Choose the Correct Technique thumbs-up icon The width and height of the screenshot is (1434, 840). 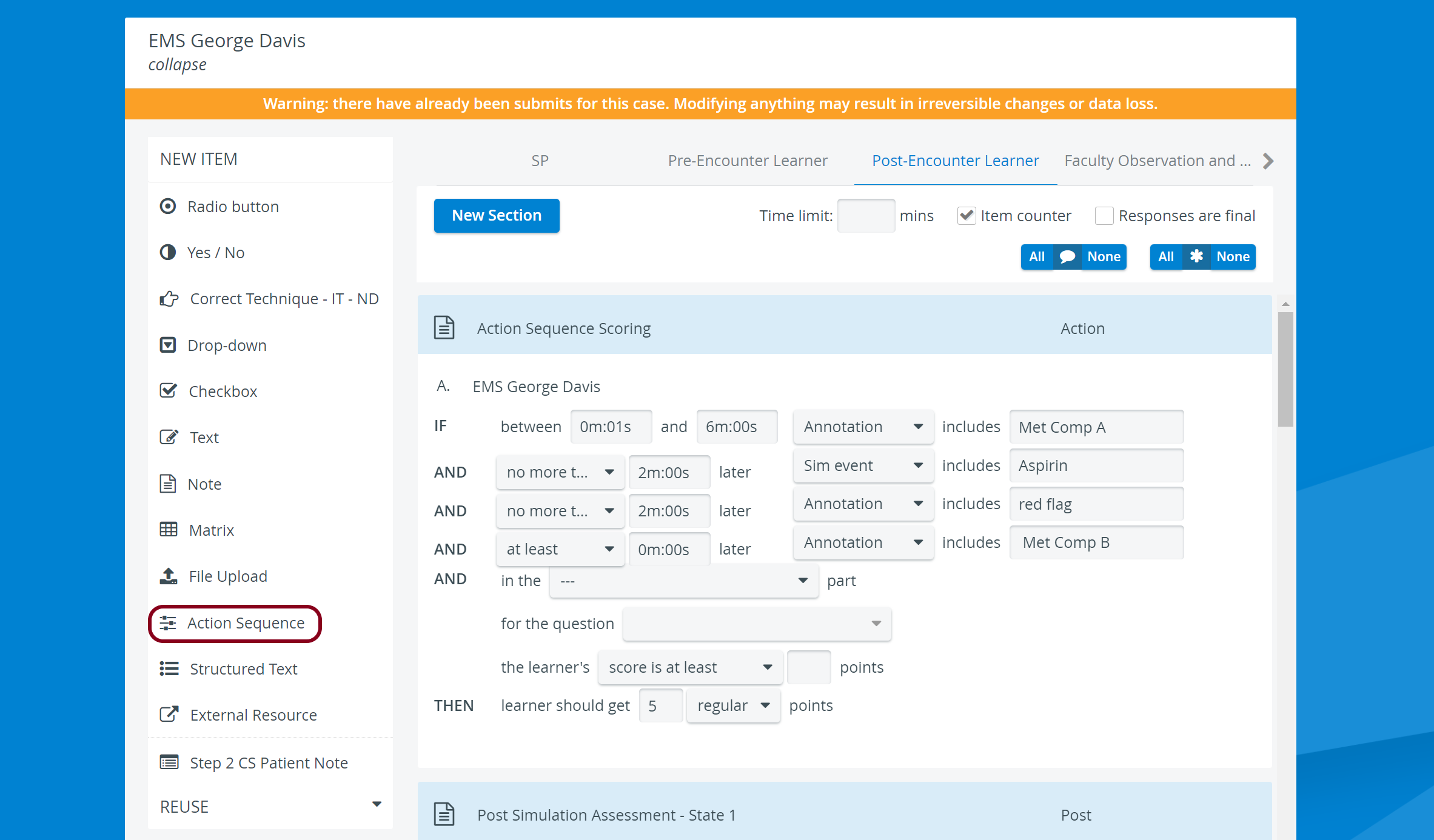point(169,299)
